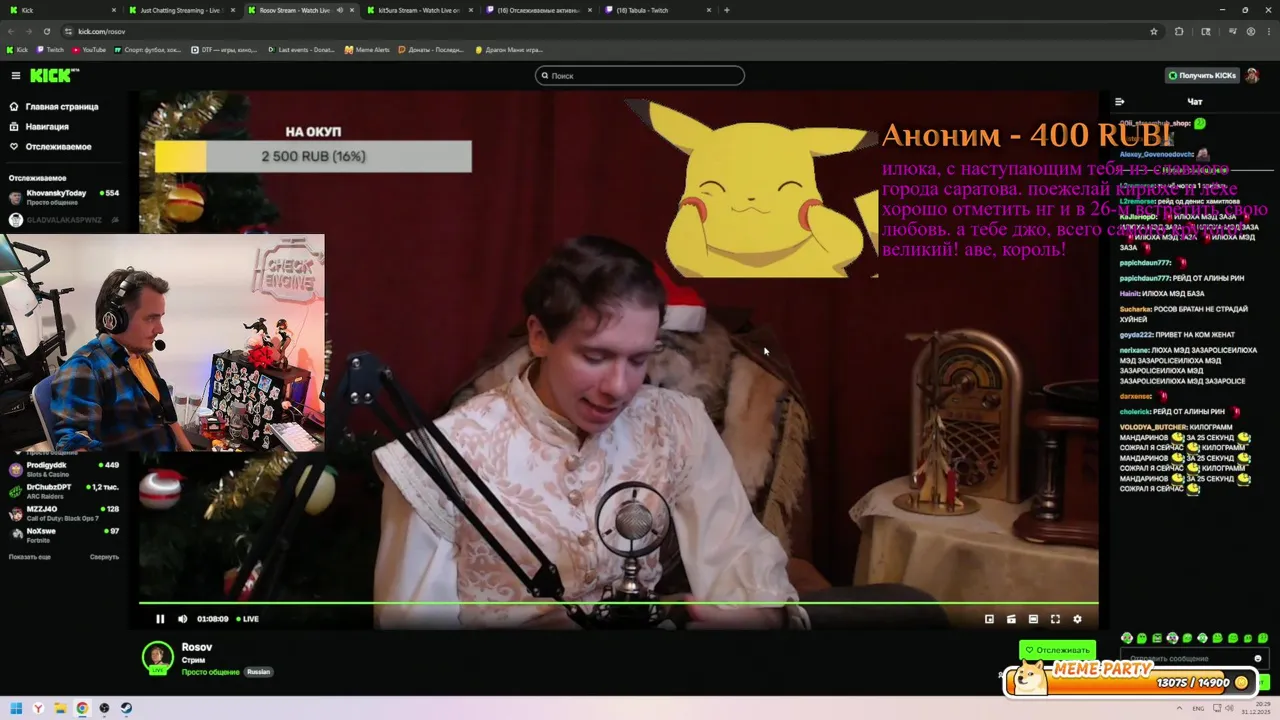Click the KICK logo
The width and height of the screenshot is (1280, 720).
[53, 75]
